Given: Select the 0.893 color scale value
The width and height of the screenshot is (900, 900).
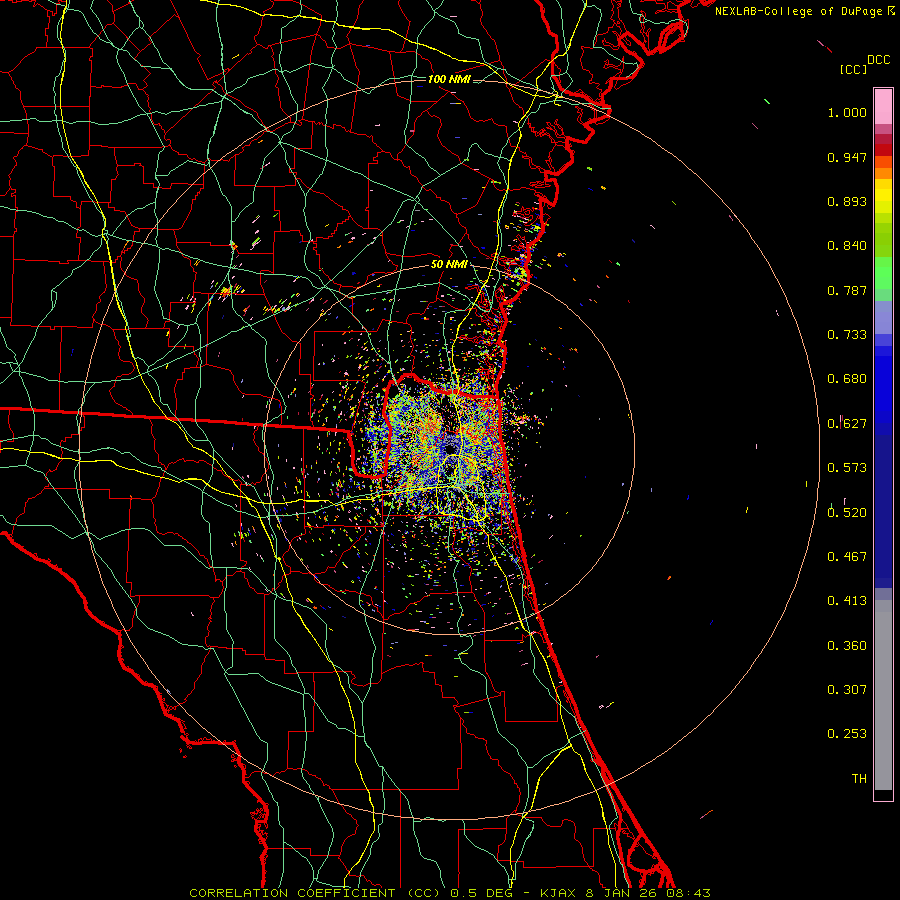Looking at the screenshot, I should point(847,201).
